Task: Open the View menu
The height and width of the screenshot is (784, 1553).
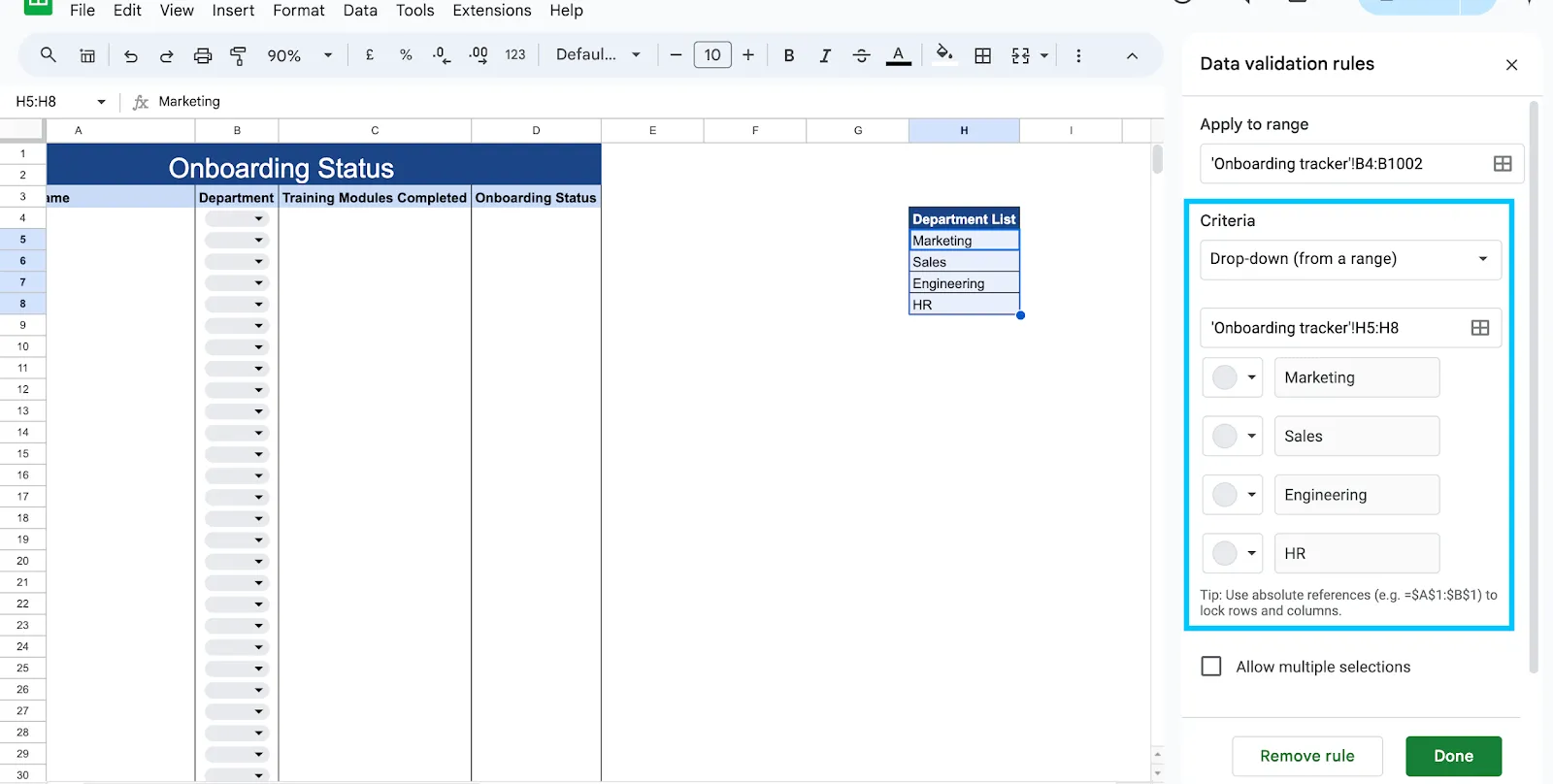Action: 177,11
